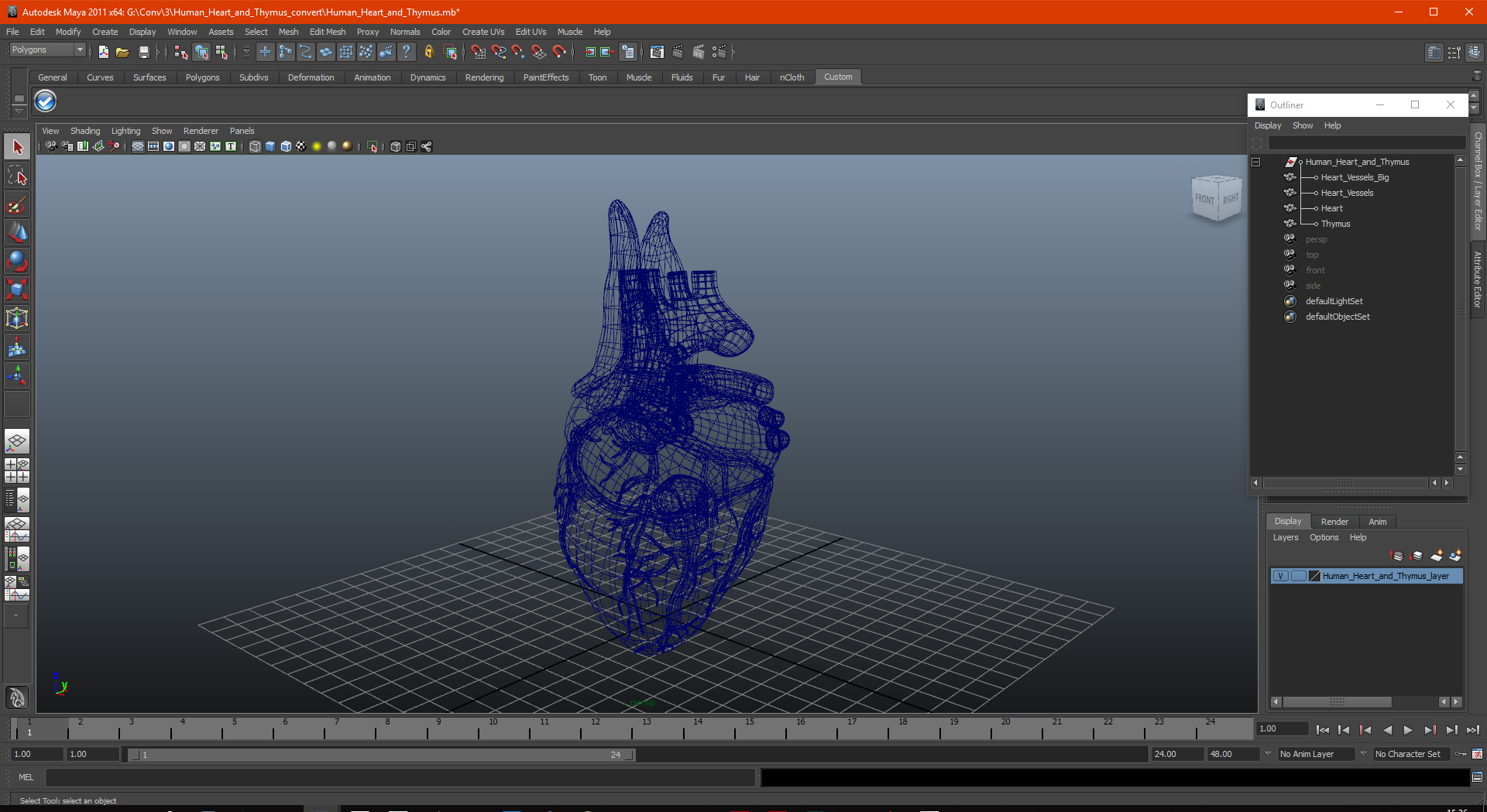Click the MEL command line input
Screen dimensions: 1487x812
[x=400, y=777]
